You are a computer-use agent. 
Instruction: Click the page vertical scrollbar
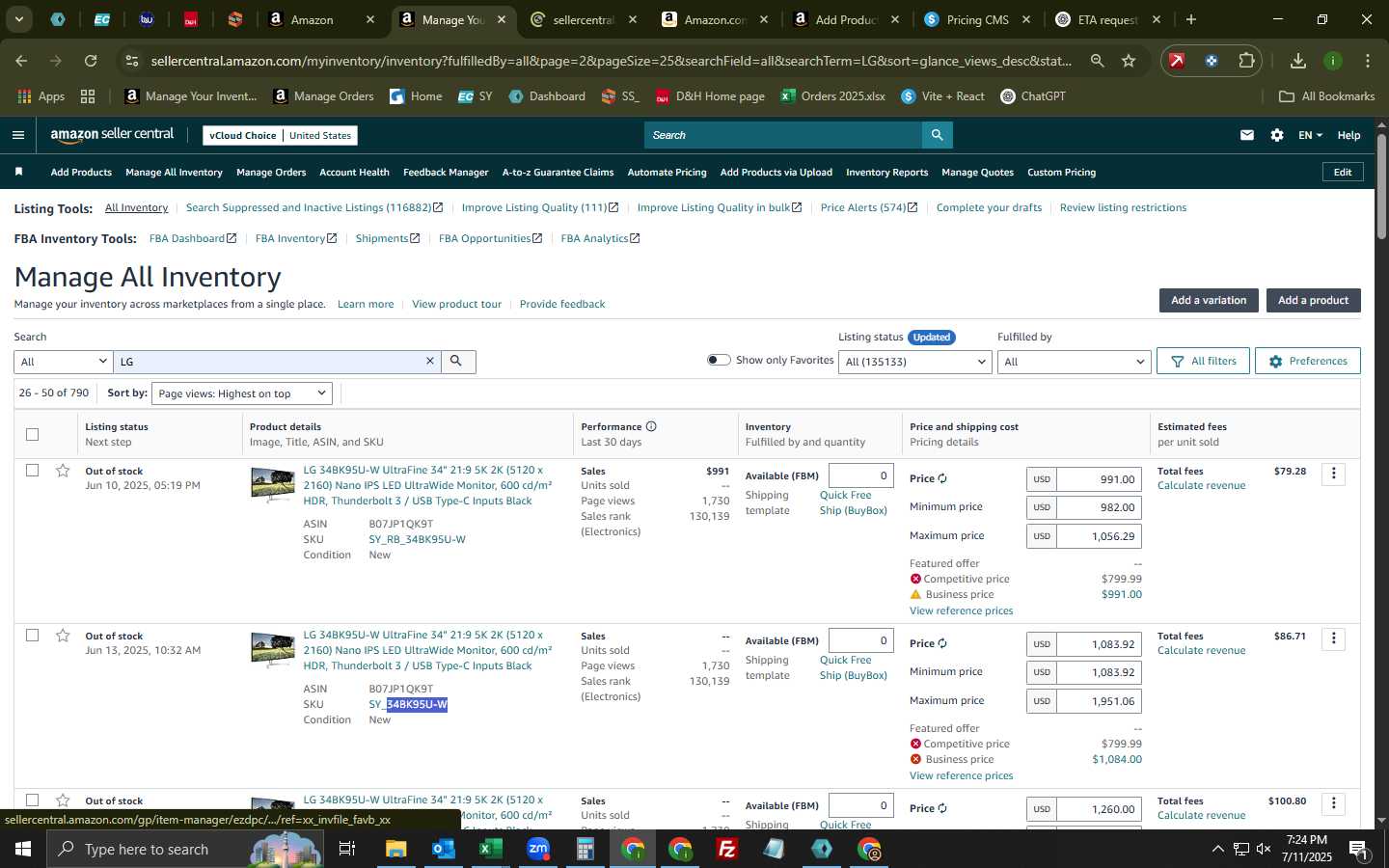click(x=1381, y=188)
